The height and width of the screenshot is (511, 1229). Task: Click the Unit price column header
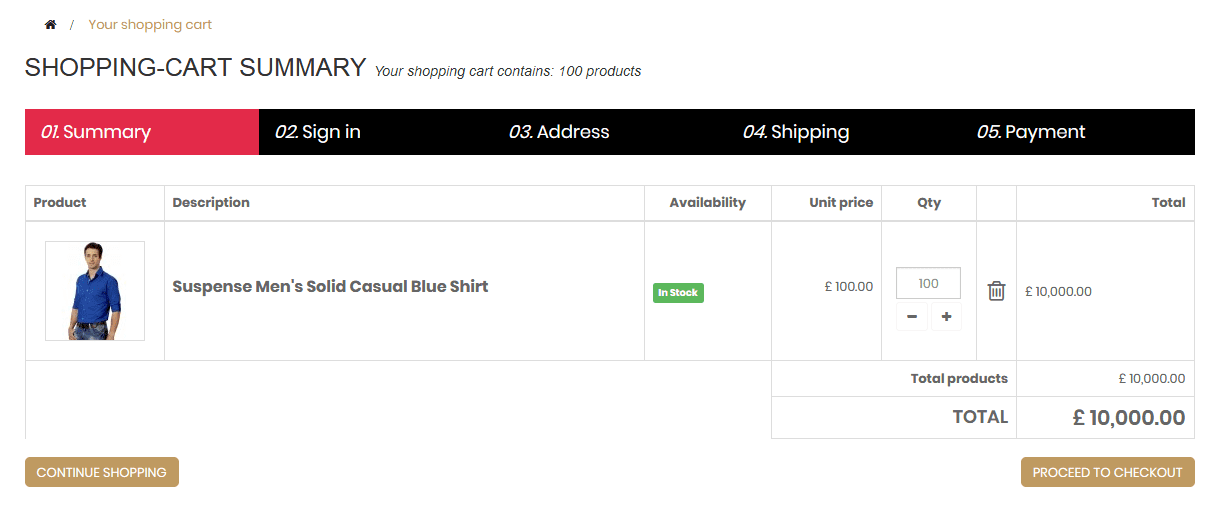click(841, 202)
